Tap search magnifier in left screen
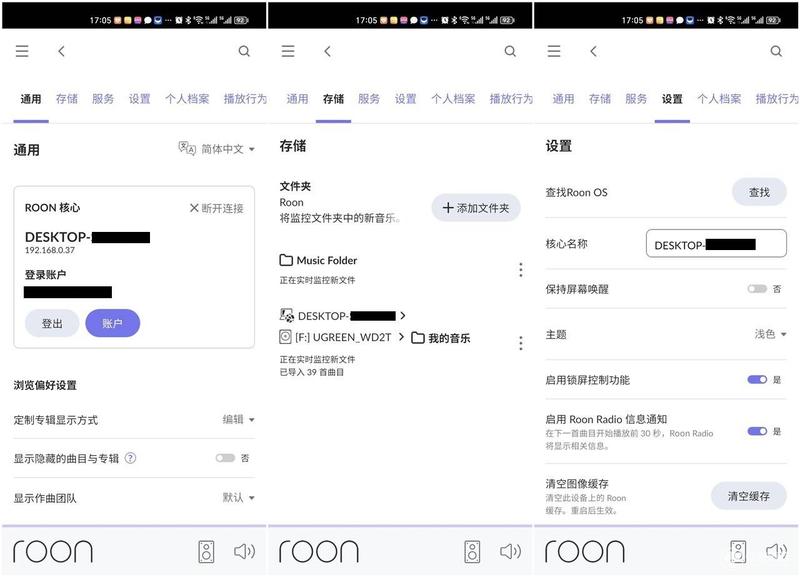This screenshot has height=577, width=800. (x=244, y=51)
